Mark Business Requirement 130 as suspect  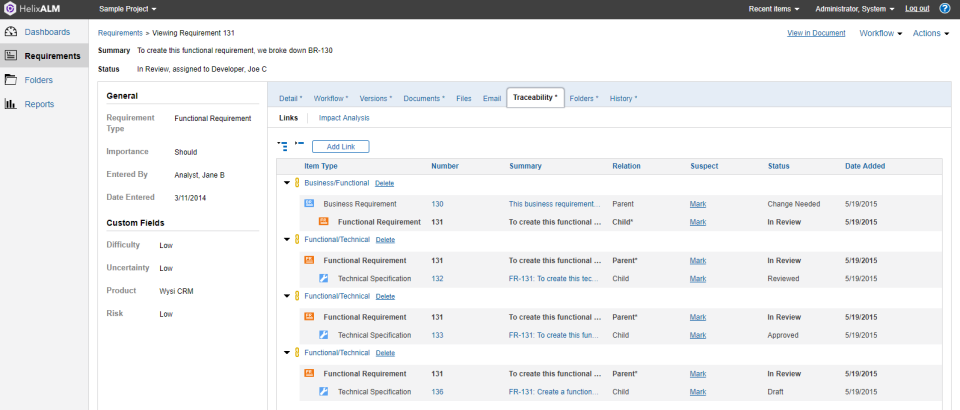pos(697,204)
